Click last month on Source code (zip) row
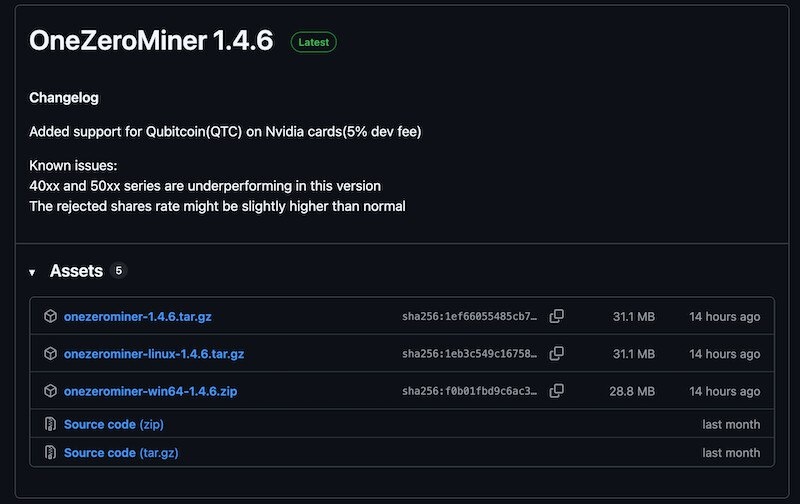Image resolution: width=800 pixels, height=504 pixels. click(731, 424)
